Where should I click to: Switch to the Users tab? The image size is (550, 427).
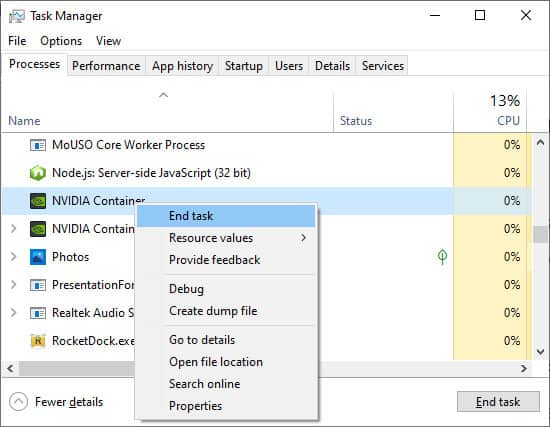click(289, 66)
